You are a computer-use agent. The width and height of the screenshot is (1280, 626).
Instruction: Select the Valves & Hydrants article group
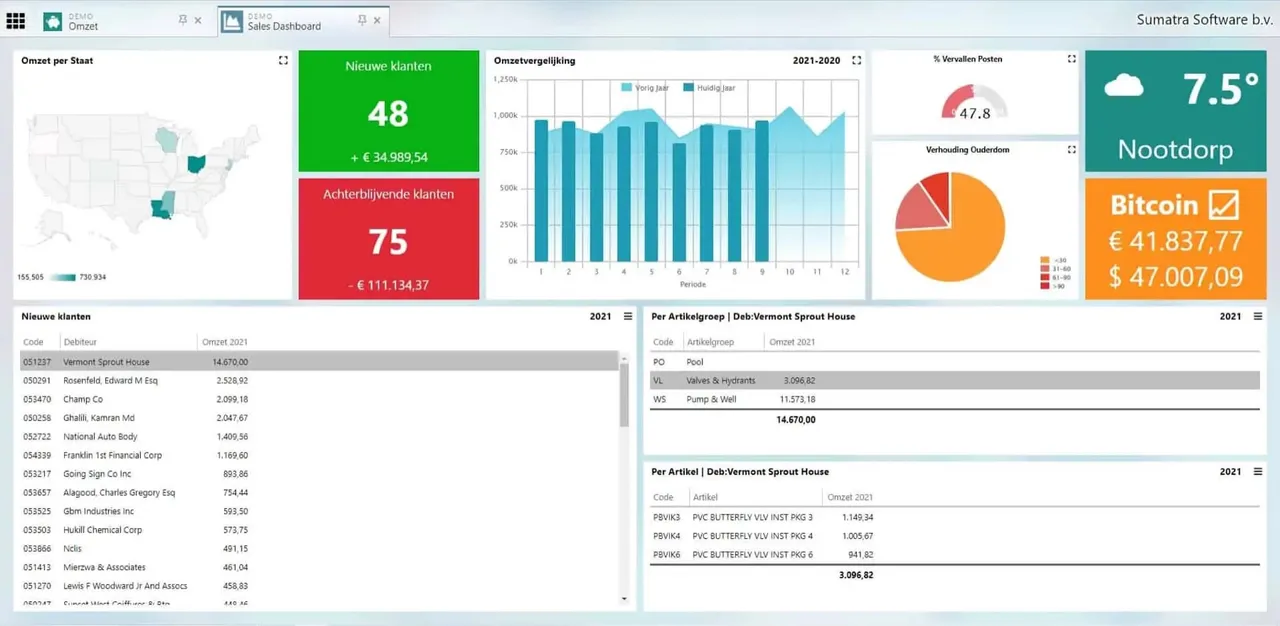[955, 380]
